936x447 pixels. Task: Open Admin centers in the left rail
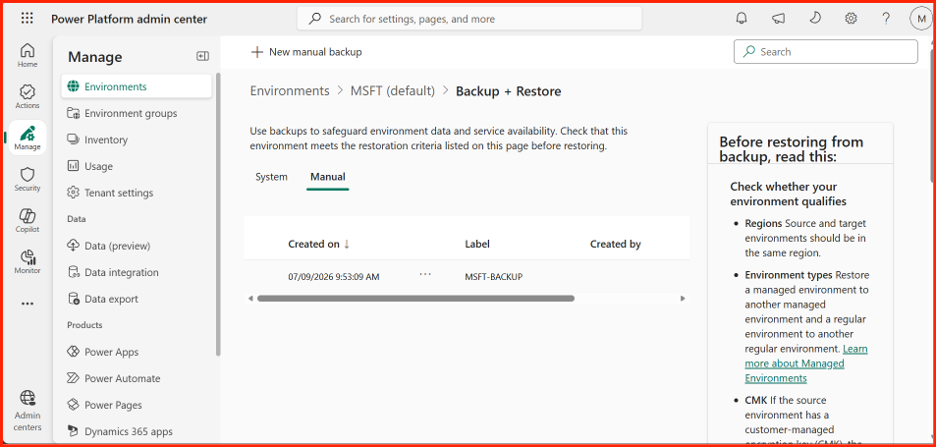(27, 411)
